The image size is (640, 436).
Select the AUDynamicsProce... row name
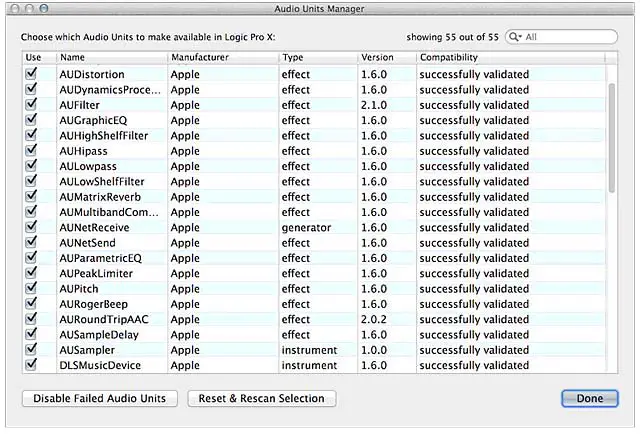click(x=110, y=90)
